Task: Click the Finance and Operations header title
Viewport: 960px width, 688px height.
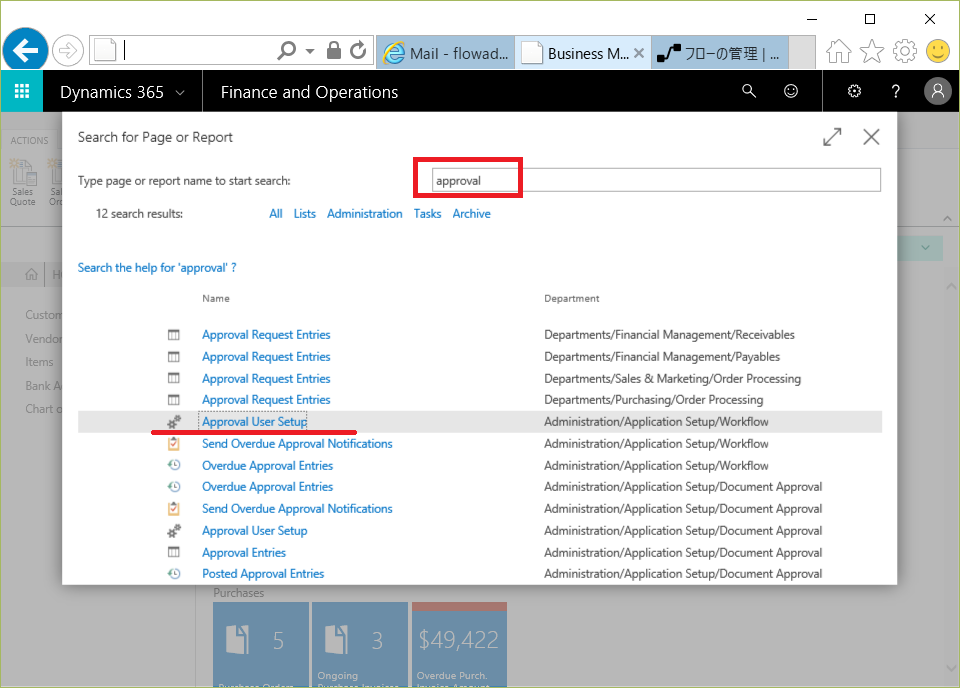Action: (x=309, y=92)
